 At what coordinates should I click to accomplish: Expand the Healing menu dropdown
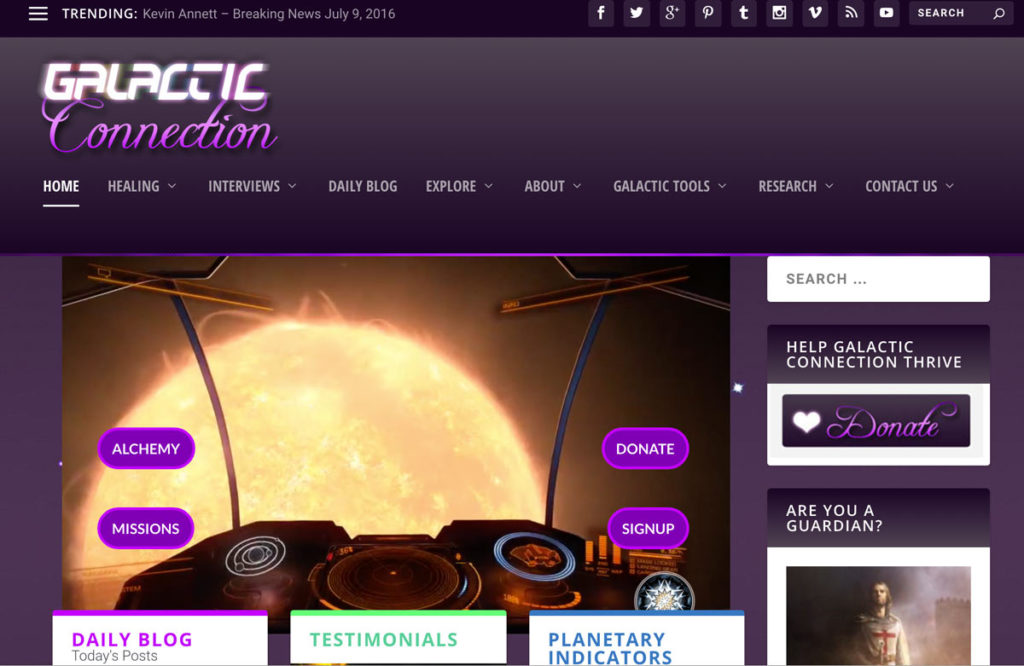(142, 186)
